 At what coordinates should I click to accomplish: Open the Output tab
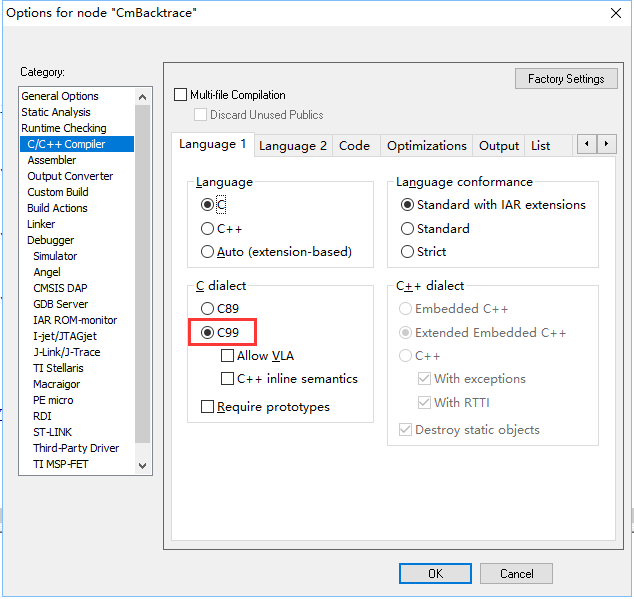coord(498,146)
